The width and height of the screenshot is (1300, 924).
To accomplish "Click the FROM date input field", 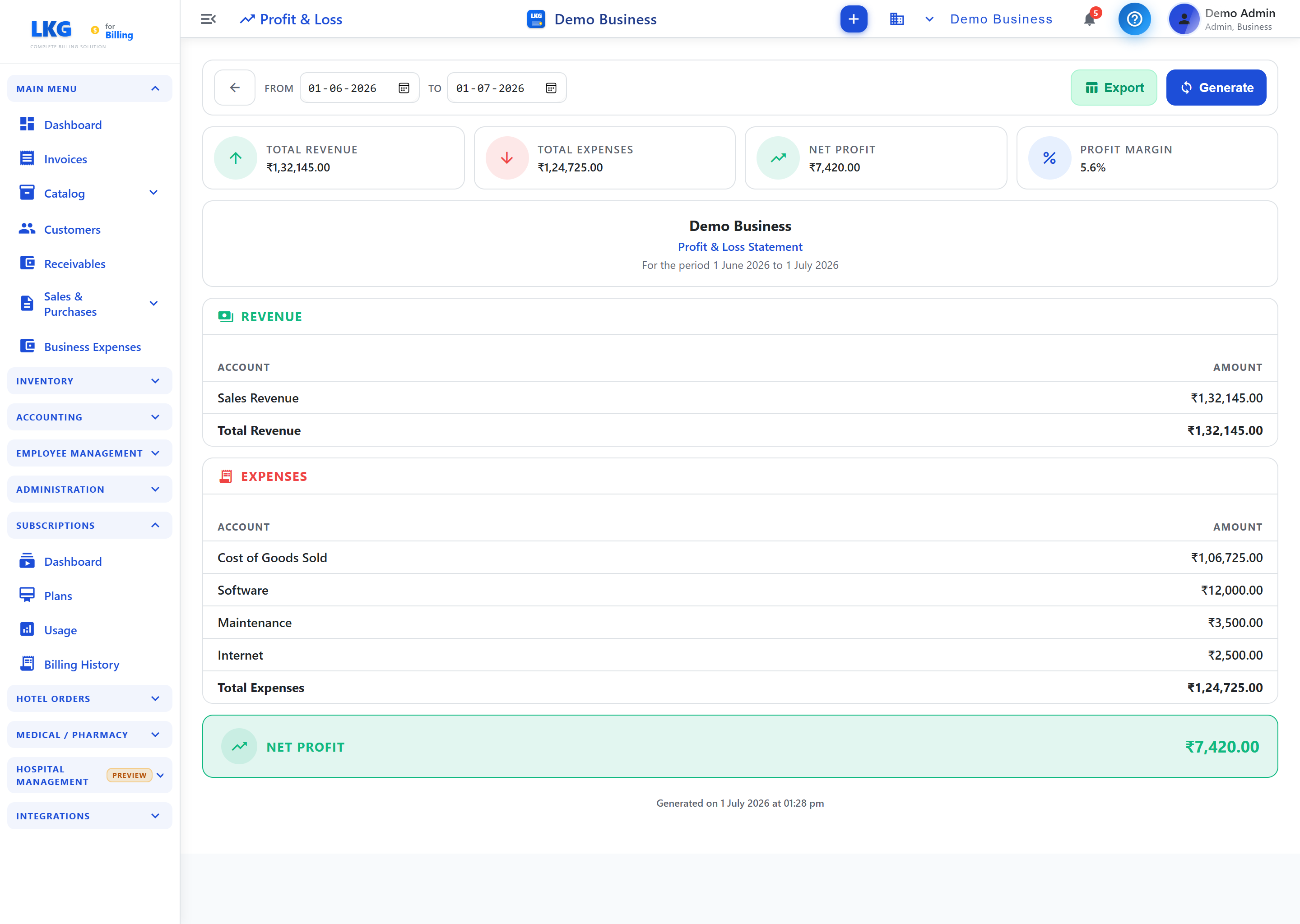I will point(360,88).
